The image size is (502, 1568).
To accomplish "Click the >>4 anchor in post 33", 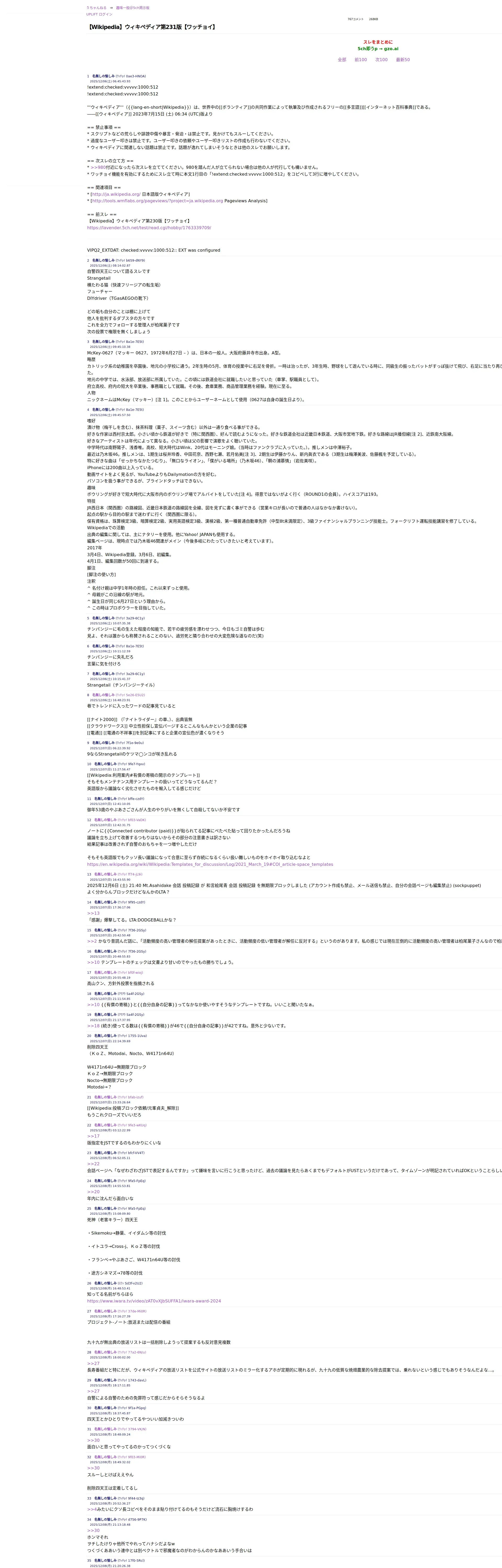I will pyautogui.click(x=92, y=1509).
